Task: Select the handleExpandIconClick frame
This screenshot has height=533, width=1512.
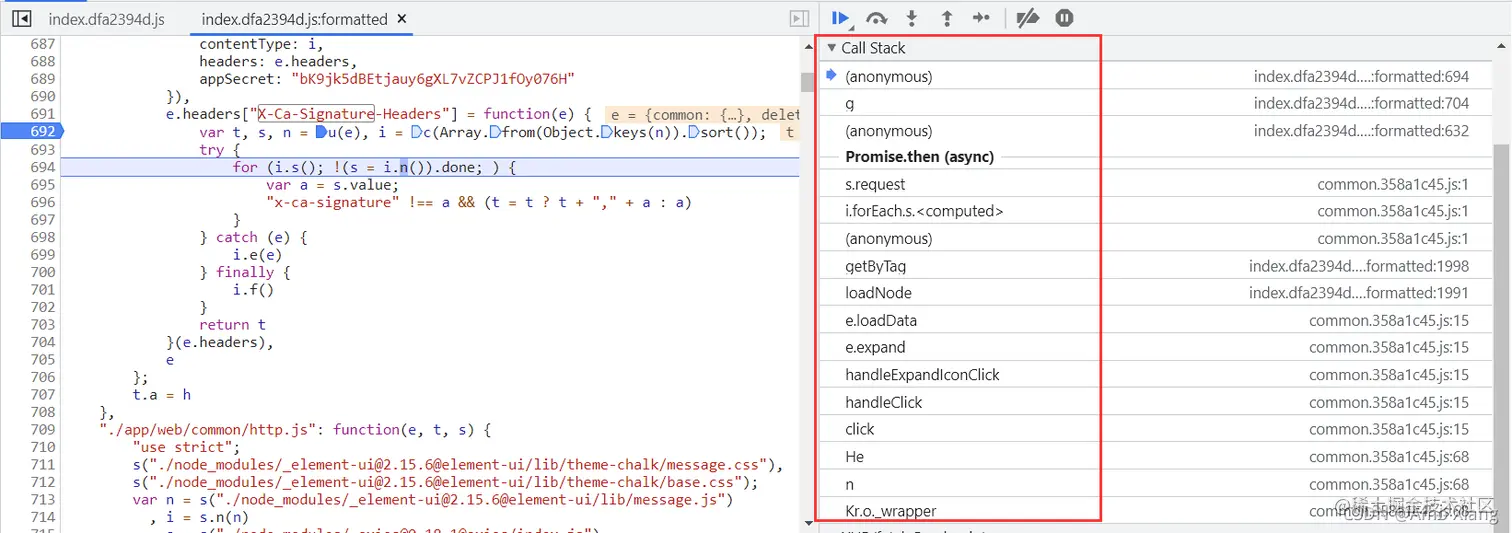Action: (1157, 375)
